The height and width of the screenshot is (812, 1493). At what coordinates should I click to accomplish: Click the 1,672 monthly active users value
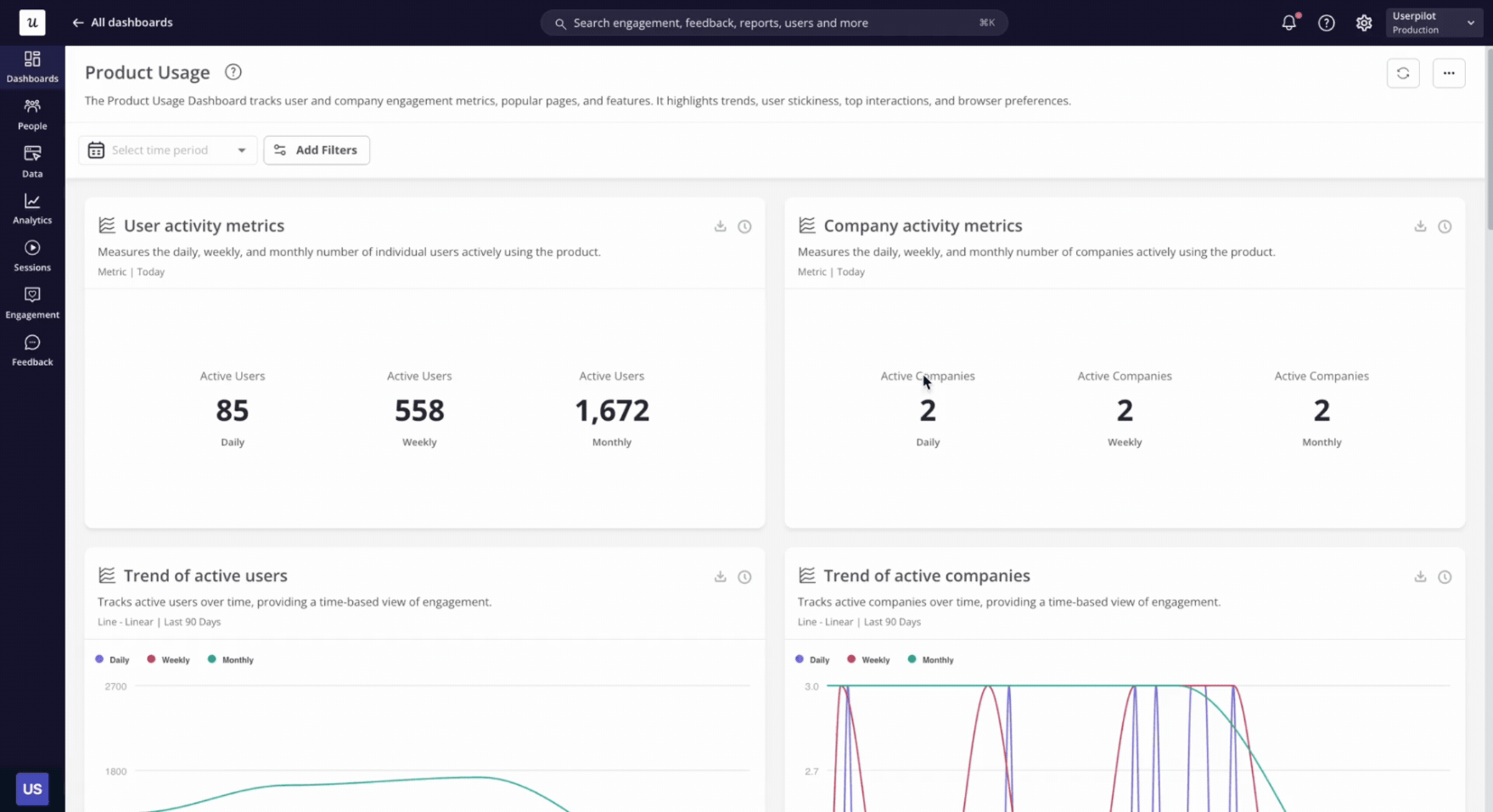tap(612, 411)
